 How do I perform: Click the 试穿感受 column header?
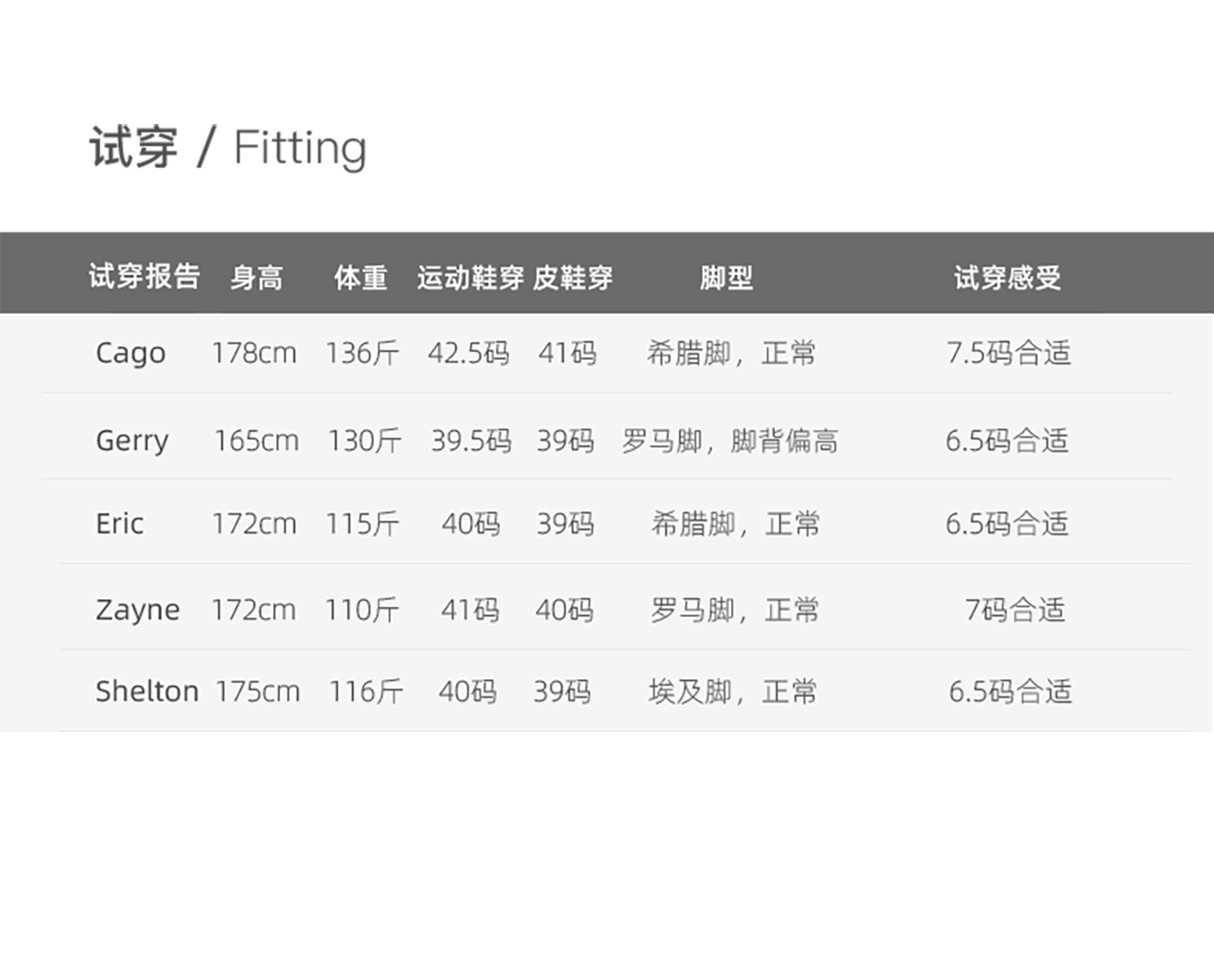coord(1008,278)
